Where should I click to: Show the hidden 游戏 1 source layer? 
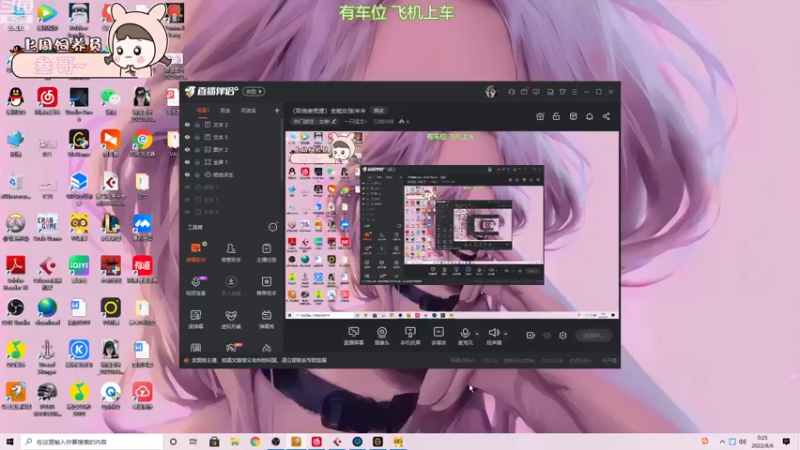pyautogui.click(x=187, y=187)
